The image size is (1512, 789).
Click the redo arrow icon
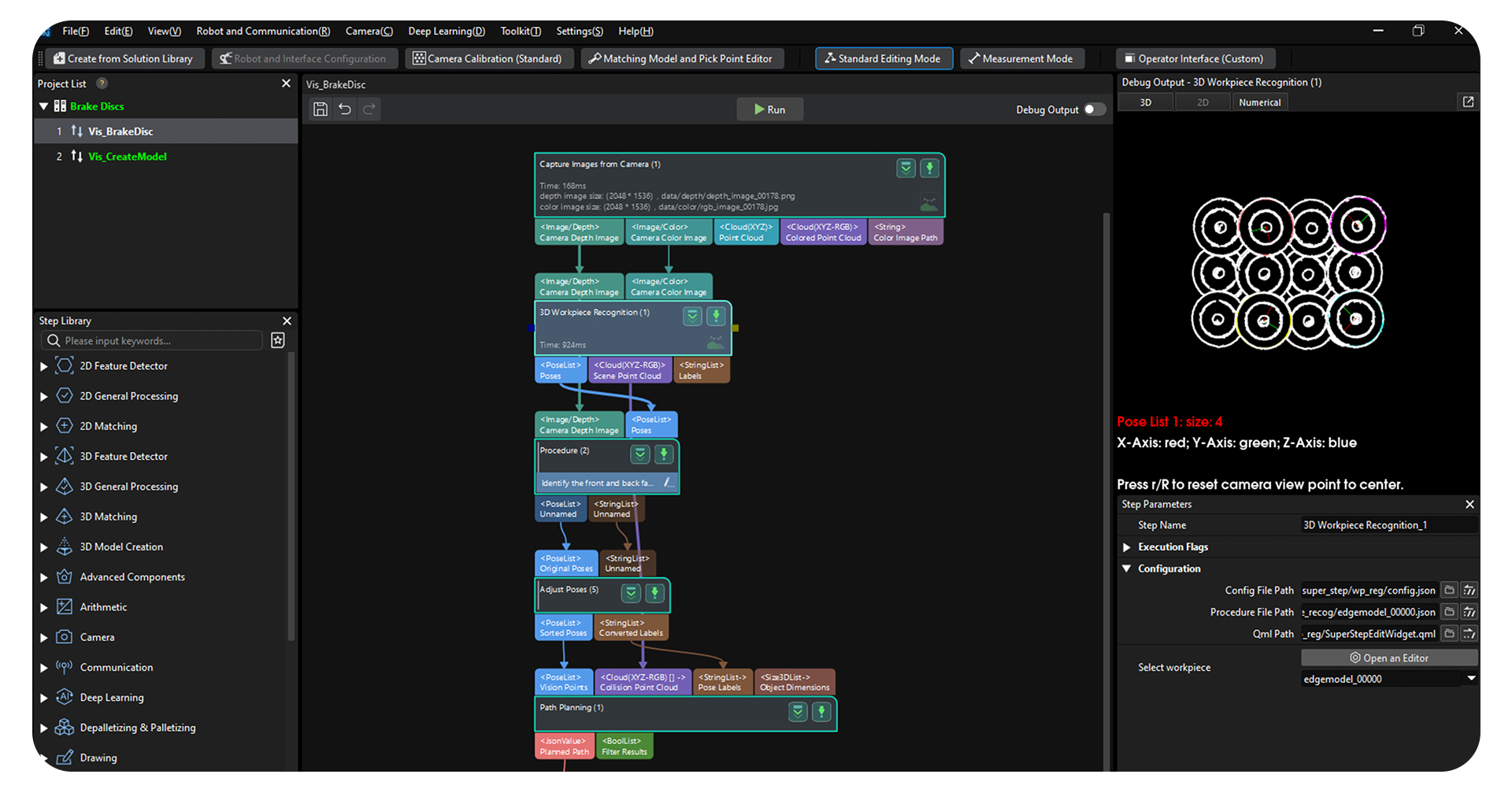click(x=369, y=109)
